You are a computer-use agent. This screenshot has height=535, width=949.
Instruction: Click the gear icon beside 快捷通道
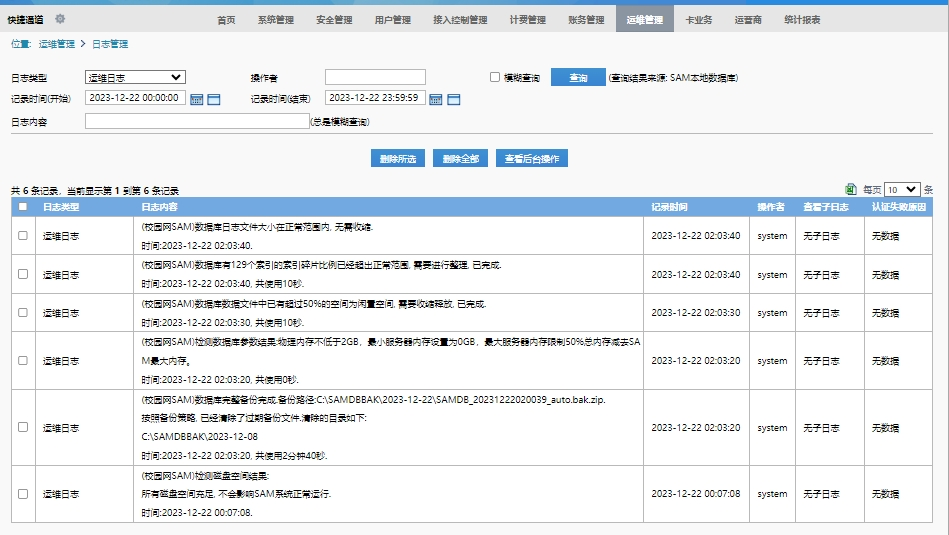[x=60, y=19]
